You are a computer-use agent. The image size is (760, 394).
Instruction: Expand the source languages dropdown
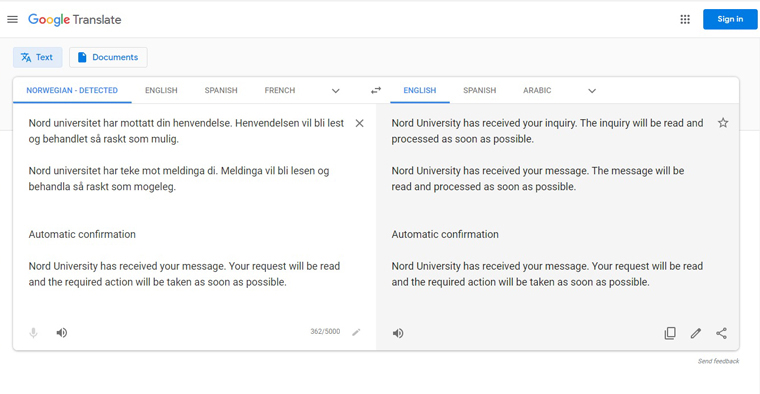pos(335,91)
